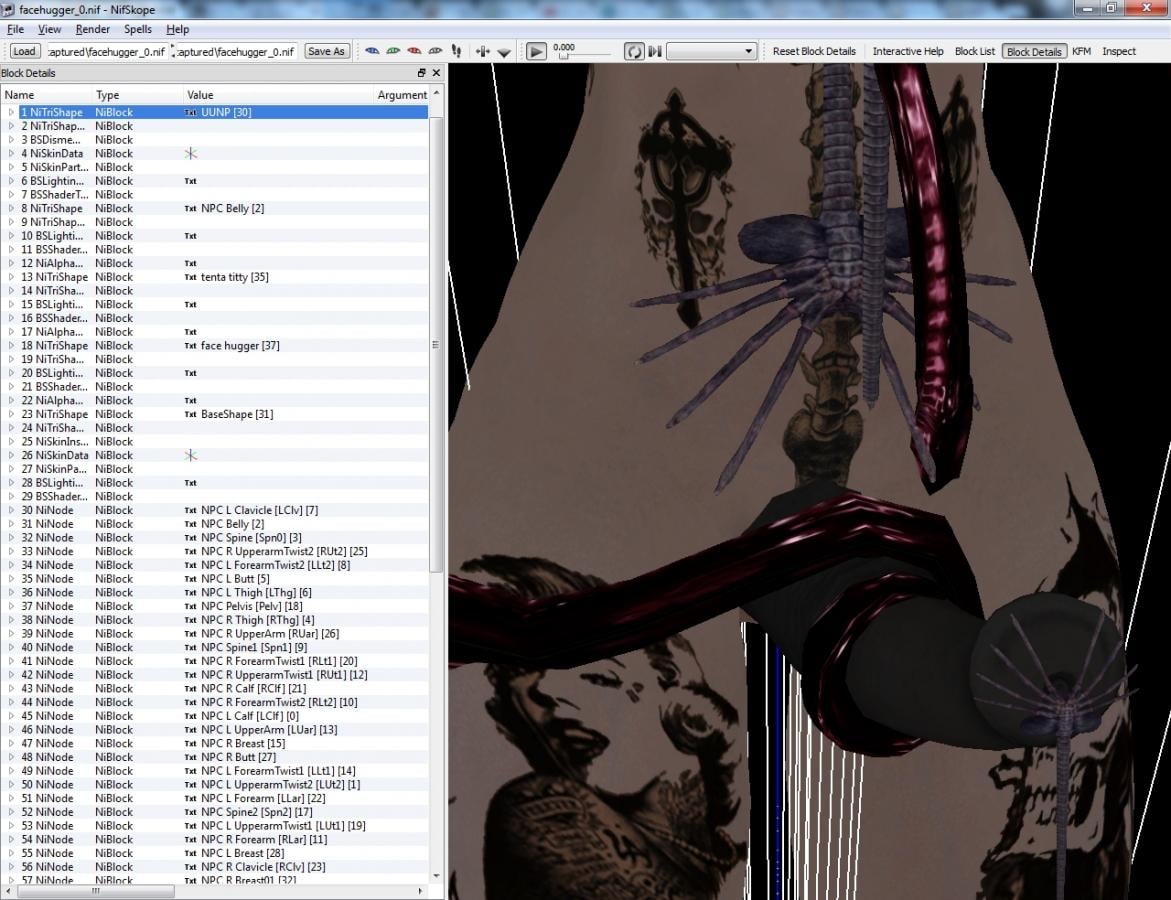Click the Txt icon in row 6 BSLightin
This screenshot has width=1171, height=900.
190,181
